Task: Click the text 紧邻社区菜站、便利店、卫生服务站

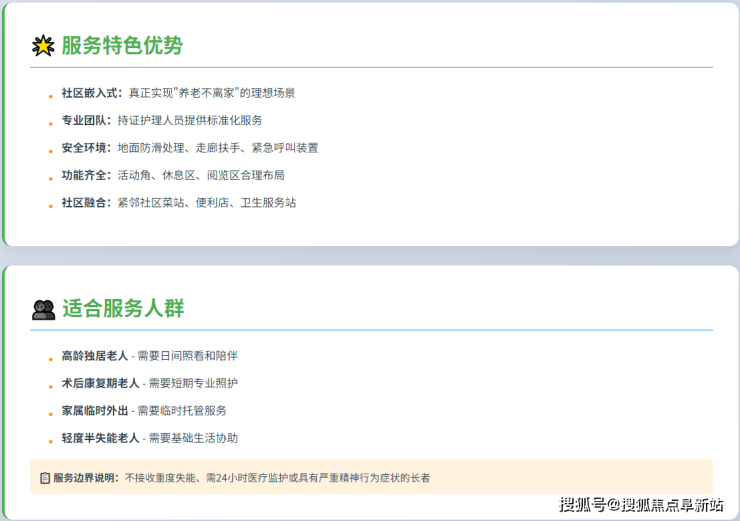Action: 206,203
